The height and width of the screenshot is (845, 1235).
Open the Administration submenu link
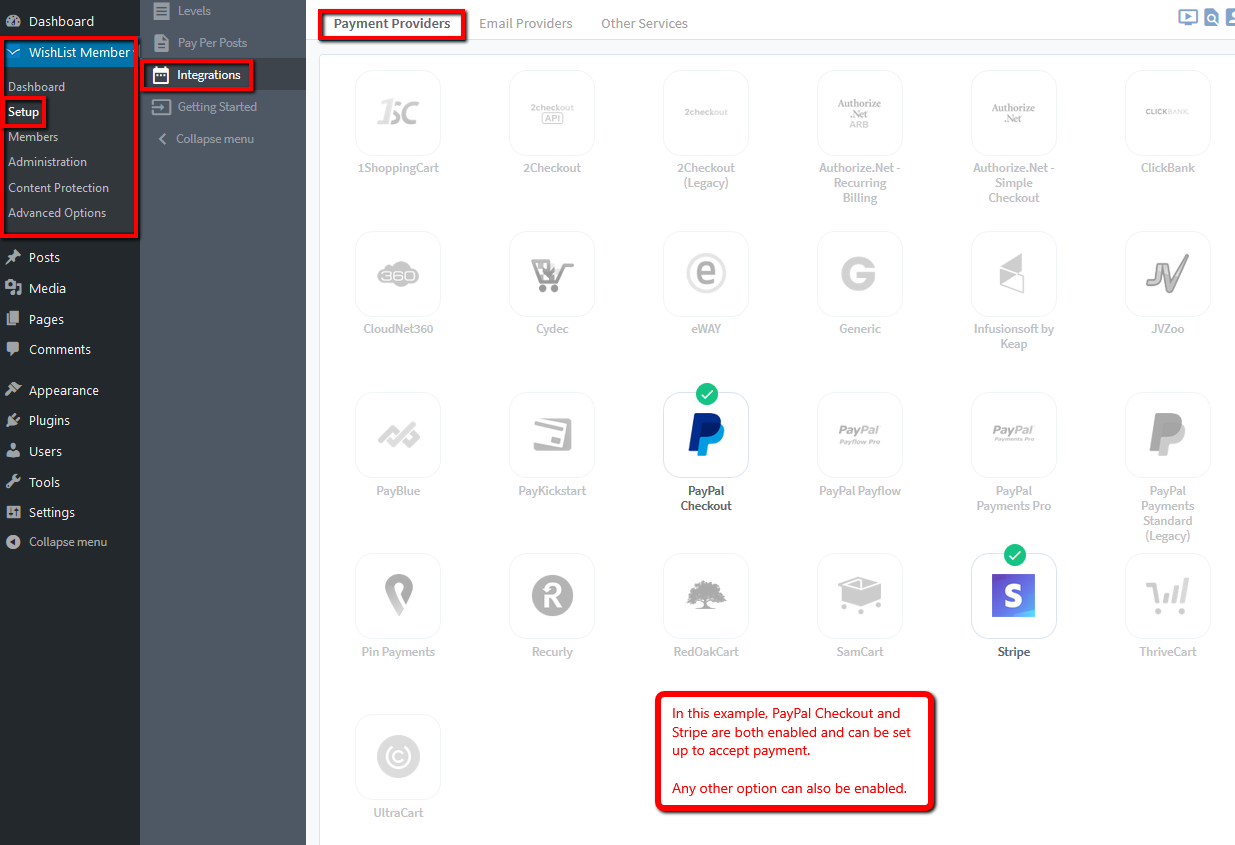tap(48, 162)
